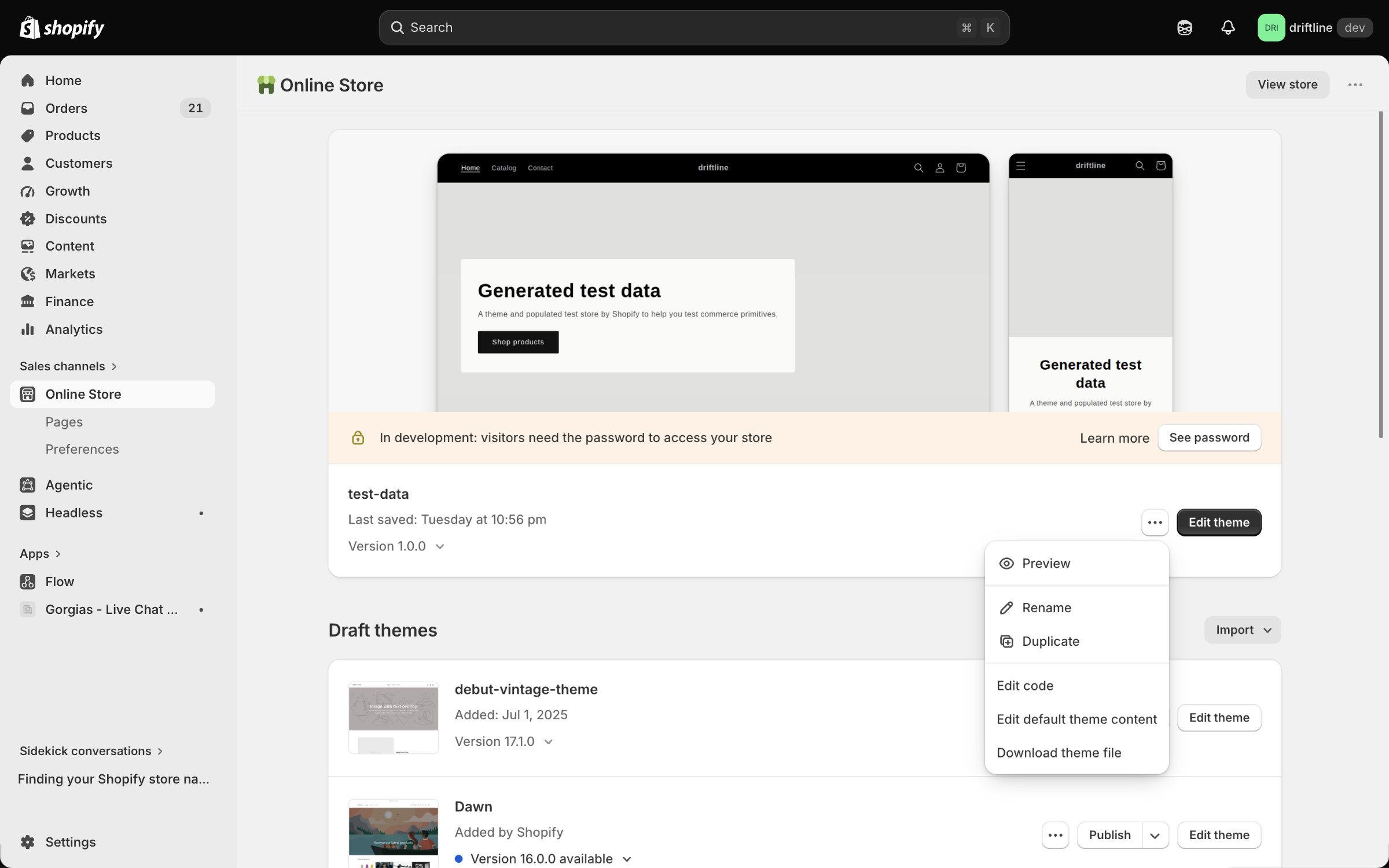The image size is (1389, 868).
Task: Click the mobile preview hamburger menu icon
Action: tap(1020, 165)
